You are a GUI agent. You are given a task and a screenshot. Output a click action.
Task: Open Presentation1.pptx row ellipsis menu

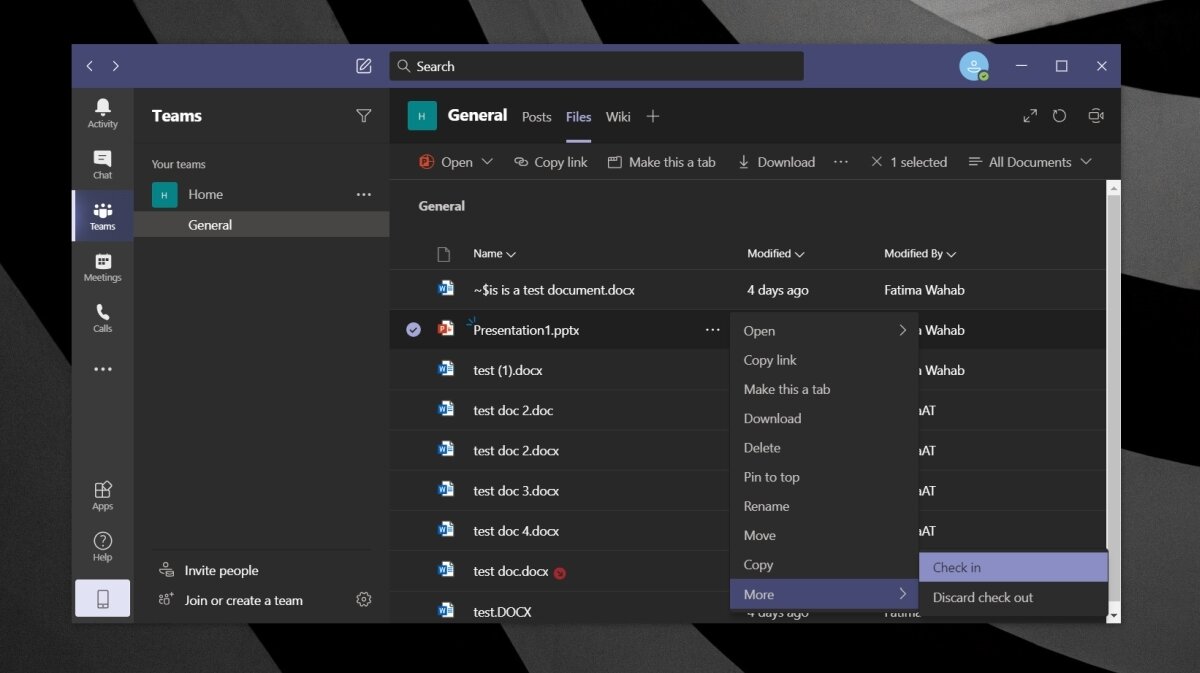pyautogui.click(x=713, y=330)
